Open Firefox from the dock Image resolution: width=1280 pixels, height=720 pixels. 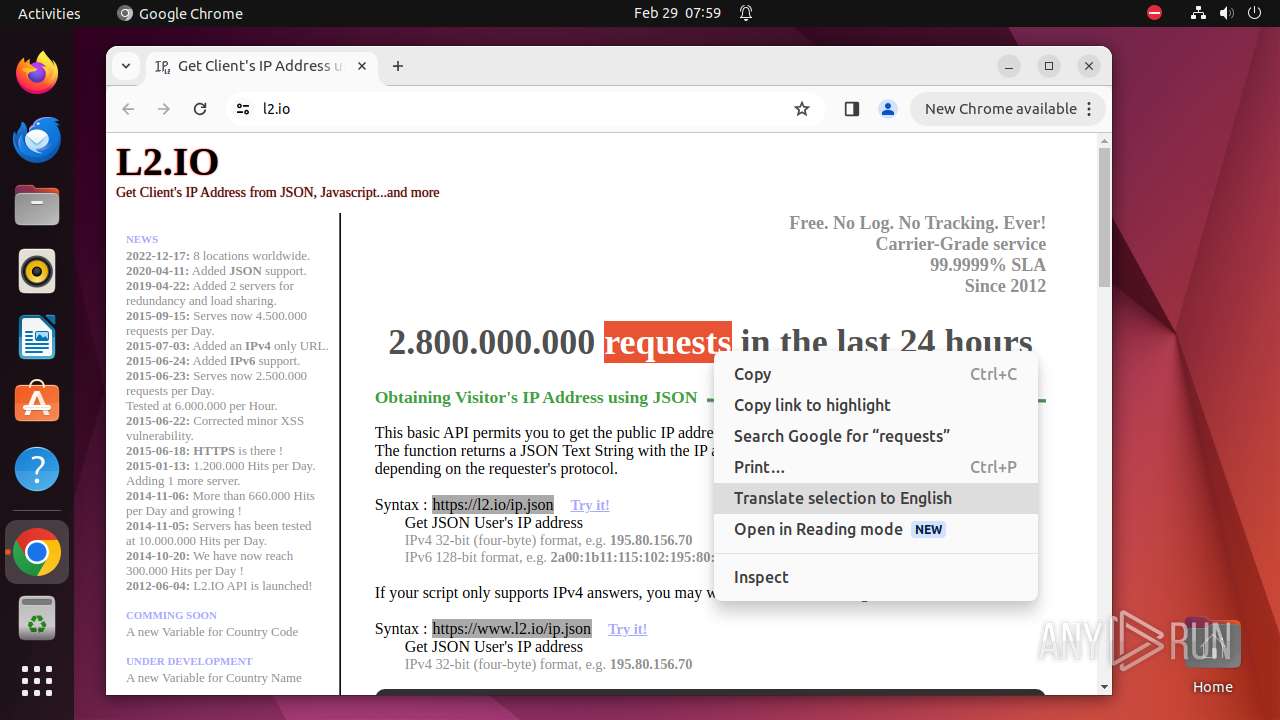[x=37, y=73]
